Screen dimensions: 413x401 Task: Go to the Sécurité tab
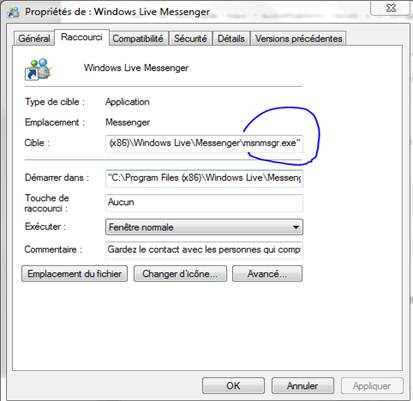[x=190, y=39]
